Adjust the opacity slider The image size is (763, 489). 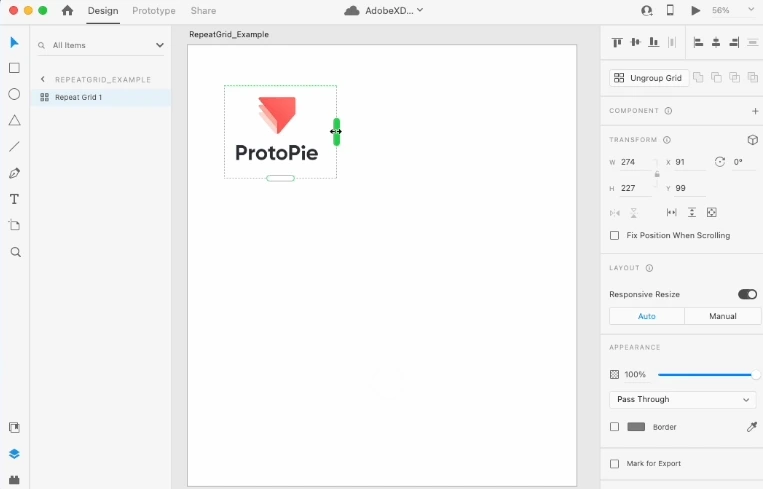click(707, 375)
